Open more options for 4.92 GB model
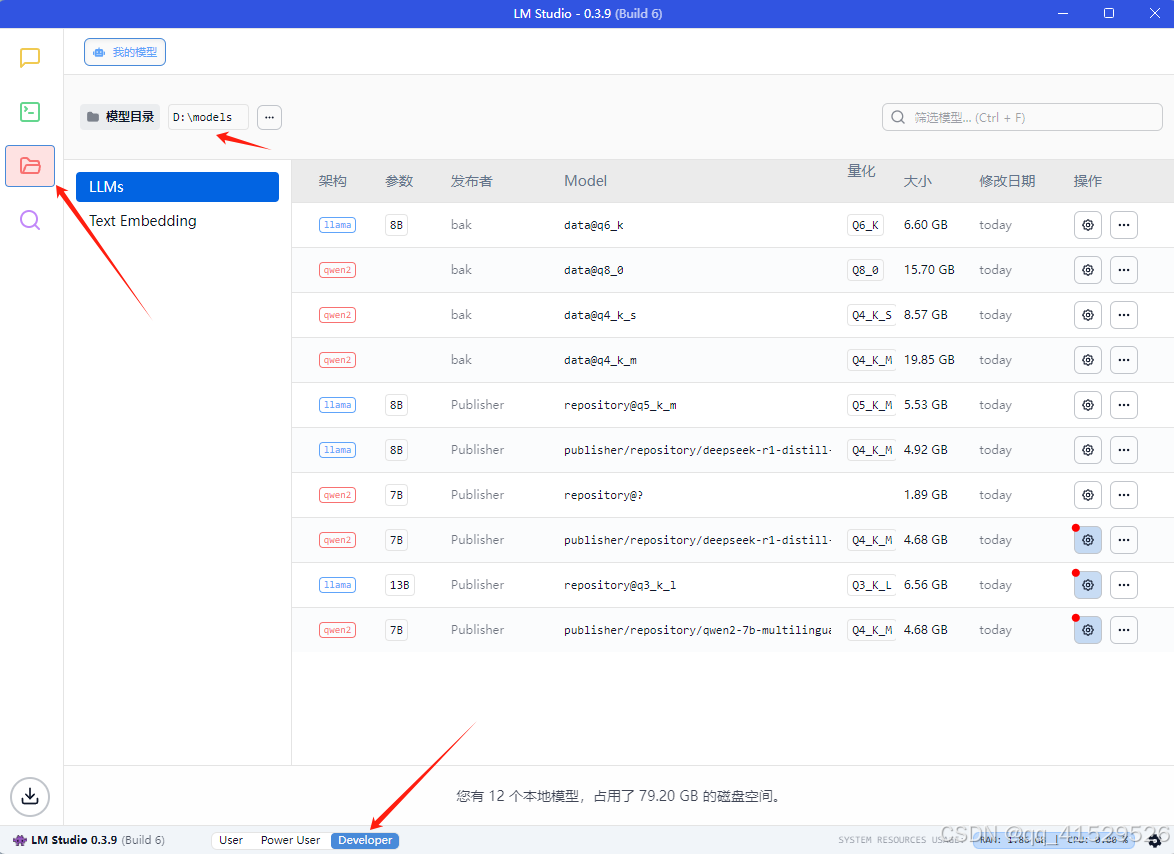Viewport: 1174px width, 854px height. [1124, 450]
